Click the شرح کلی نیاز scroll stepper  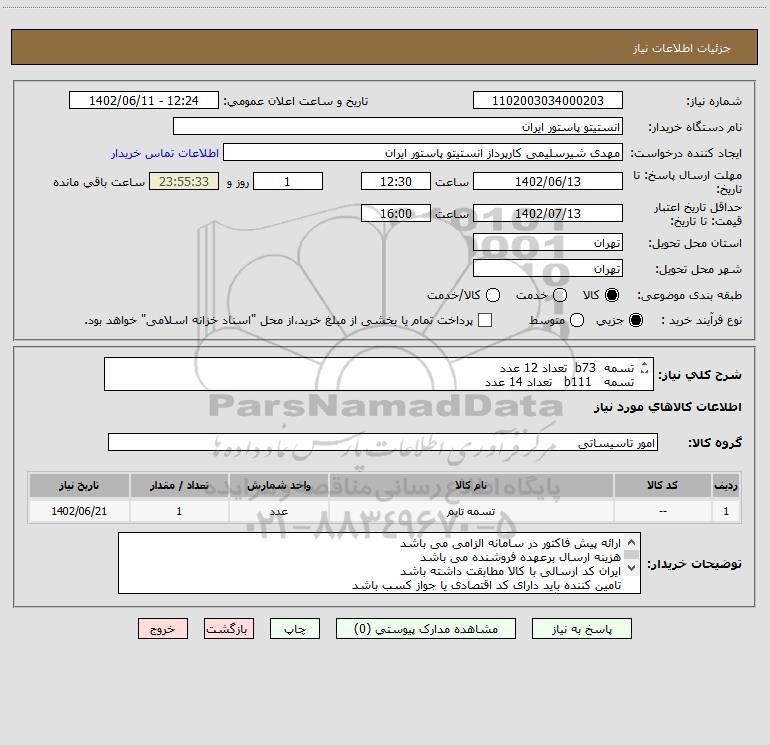[x=644, y=367]
